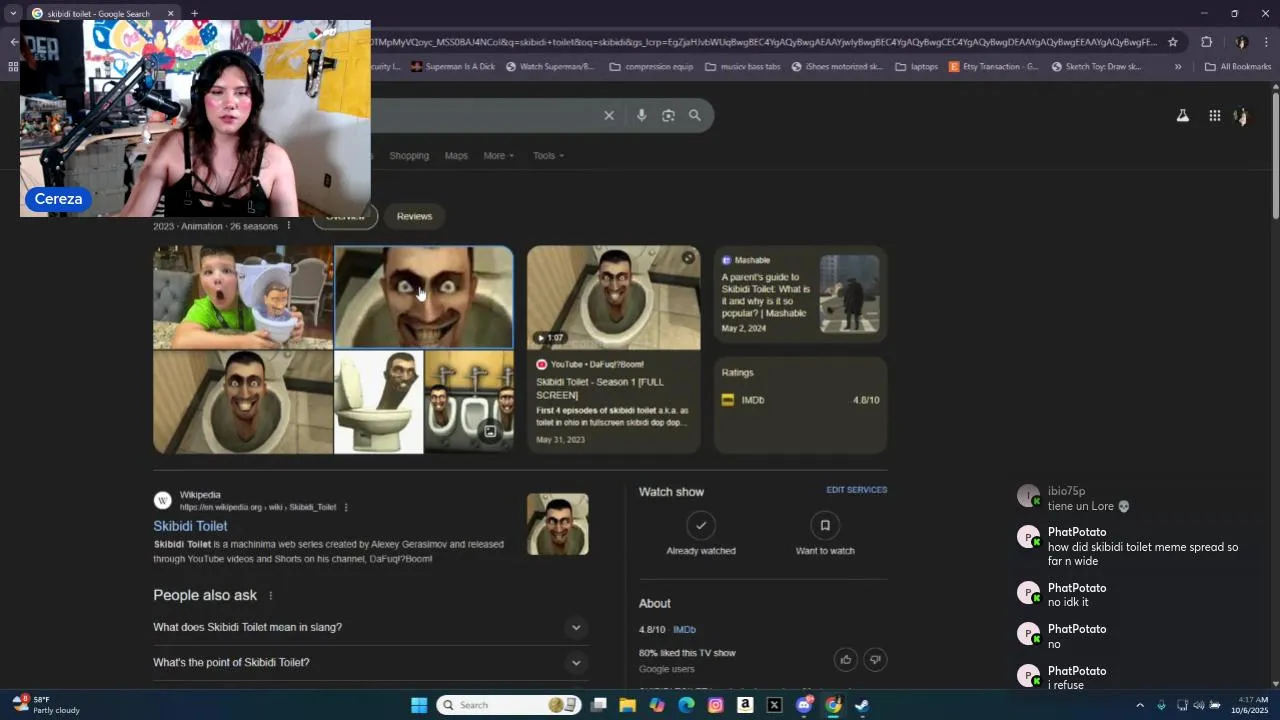This screenshot has height=720, width=1280.
Task: Open All Bookmarks folder
Action: coord(1238,67)
